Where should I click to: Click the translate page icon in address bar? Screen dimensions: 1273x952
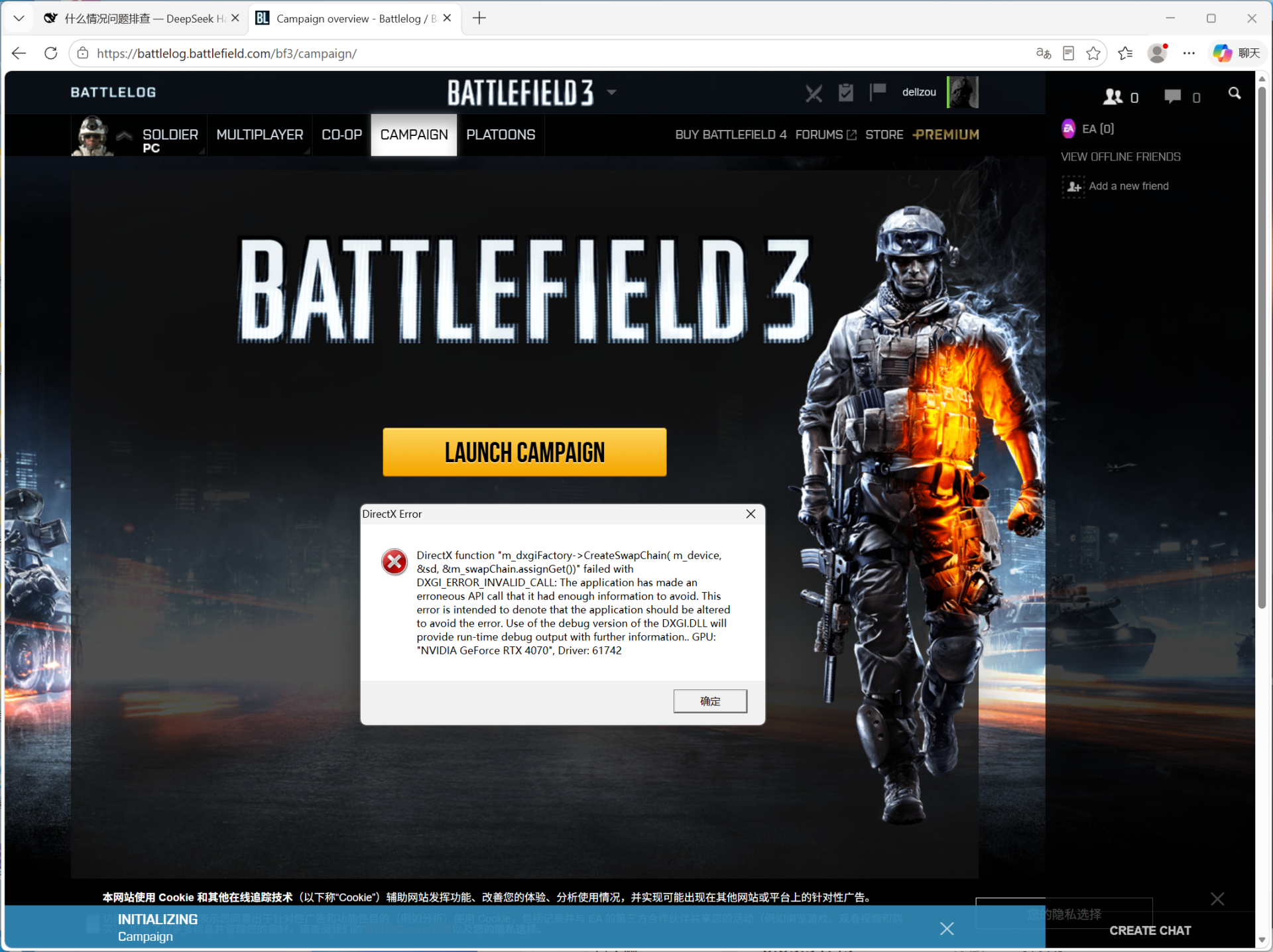[1043, 54]
